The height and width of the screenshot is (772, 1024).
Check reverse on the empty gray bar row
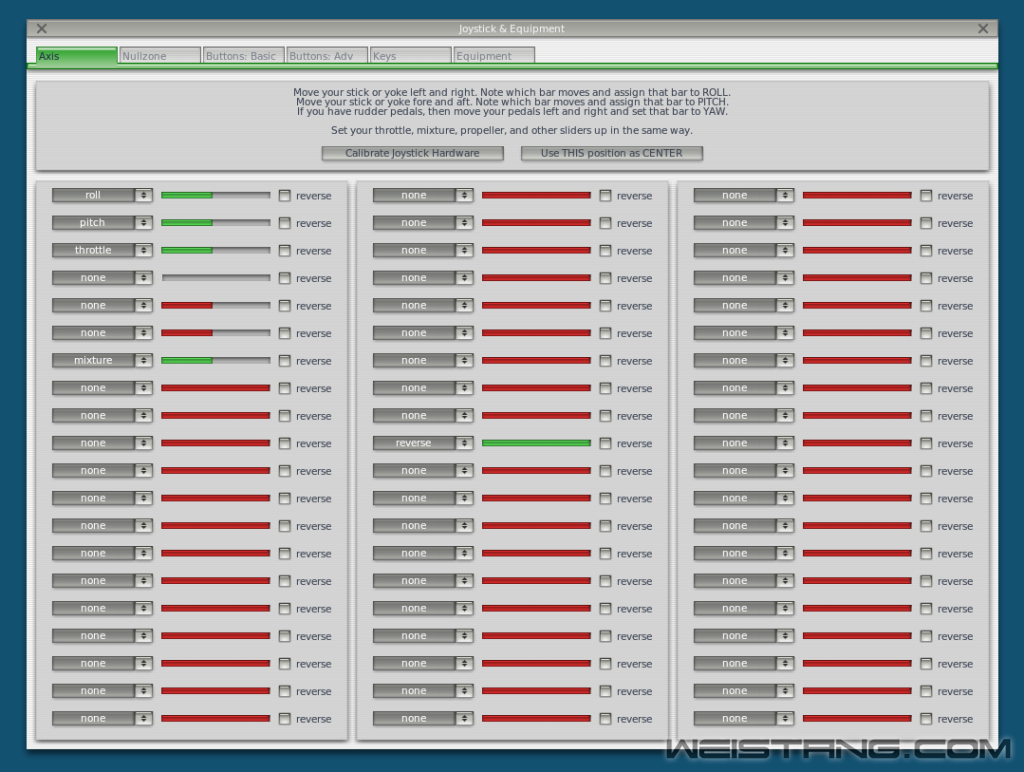[285, 278]
